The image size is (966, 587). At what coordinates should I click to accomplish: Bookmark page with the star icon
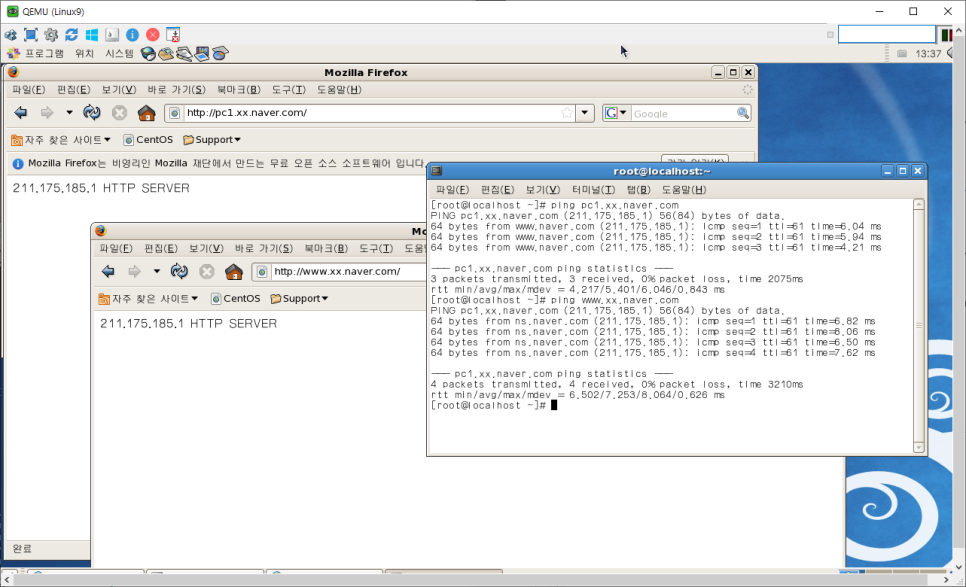point(567,113)
